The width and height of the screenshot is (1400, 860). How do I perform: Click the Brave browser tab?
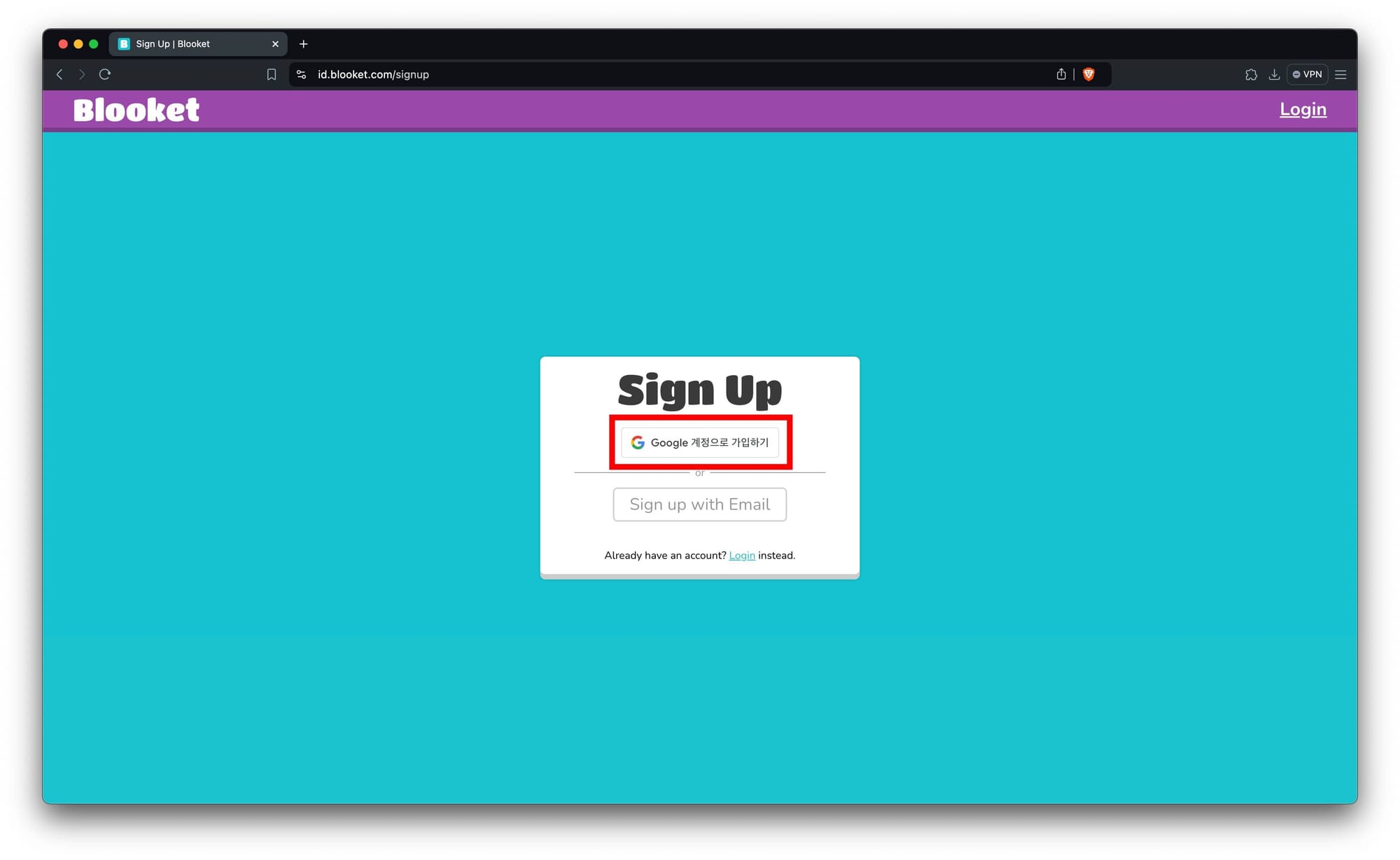[x=195, y=43]
